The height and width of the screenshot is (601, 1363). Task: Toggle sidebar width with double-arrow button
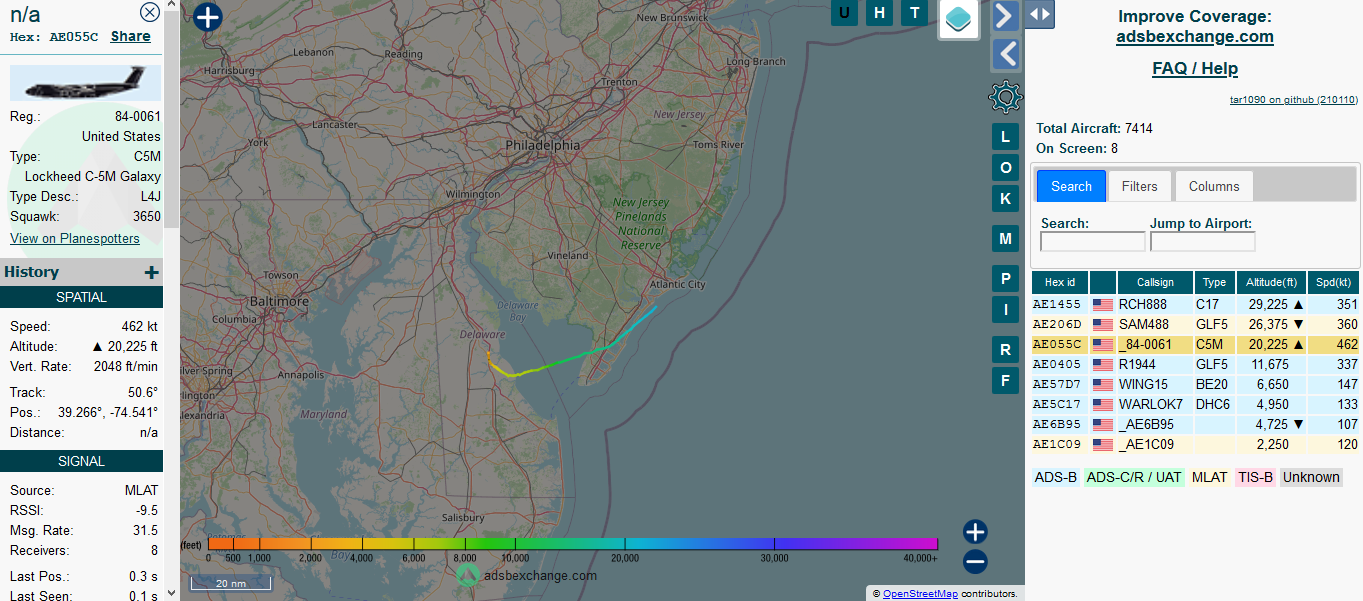coord(1040,13)
